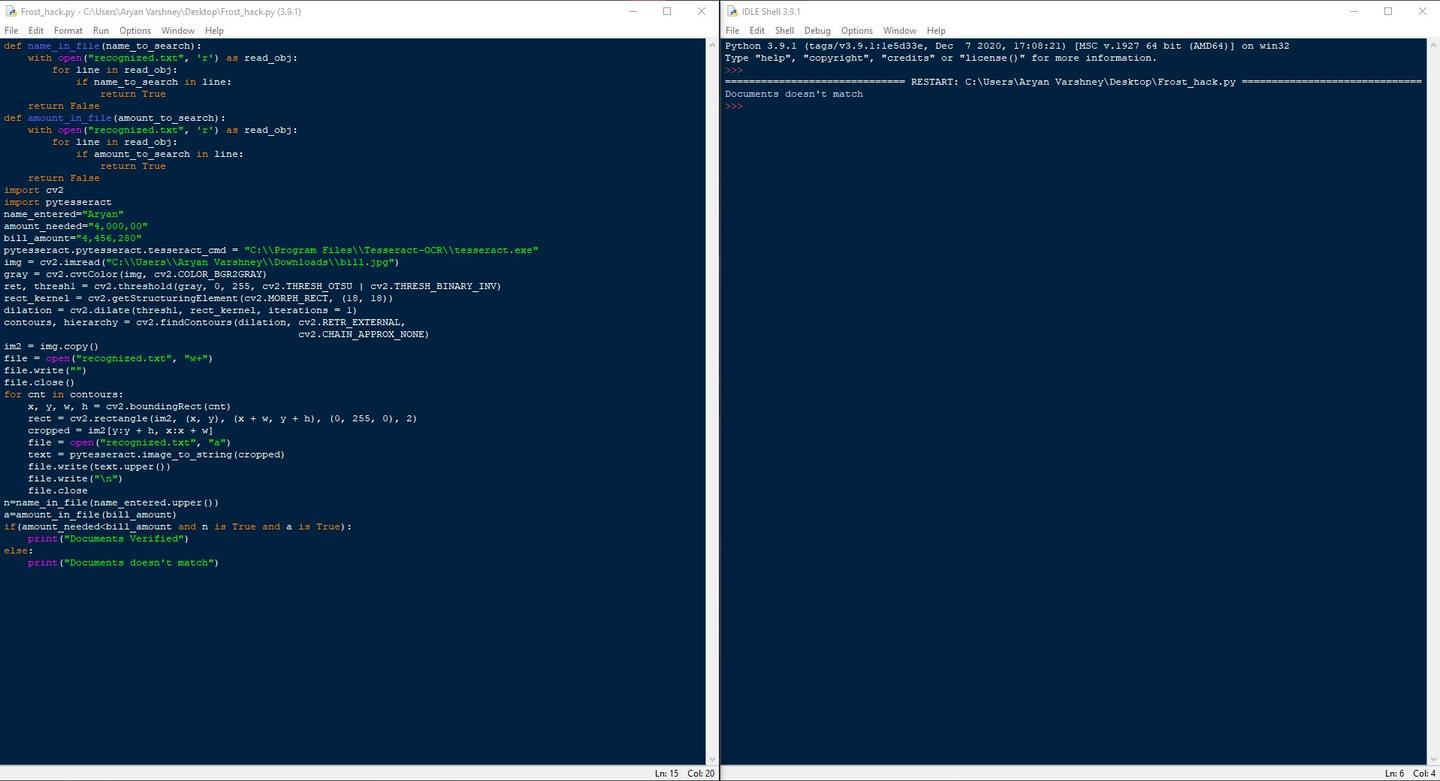Click print("Documents doesn't match") line in editor
Viewport: 1440px width, 781px height.
123,562
